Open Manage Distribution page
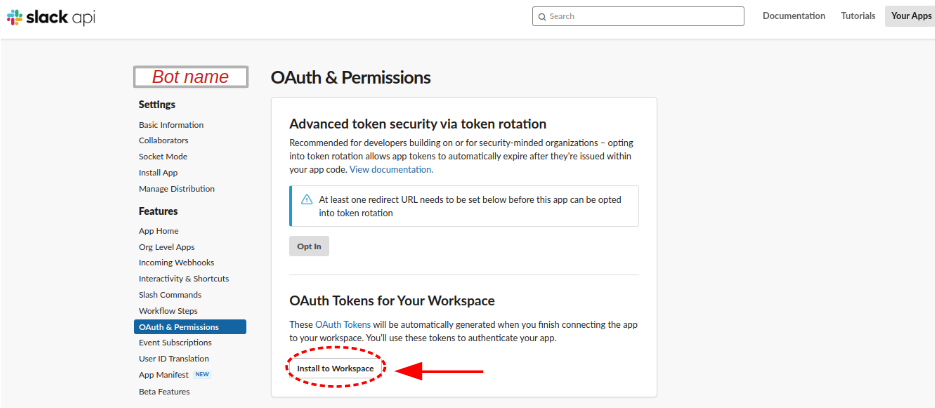 176,189
